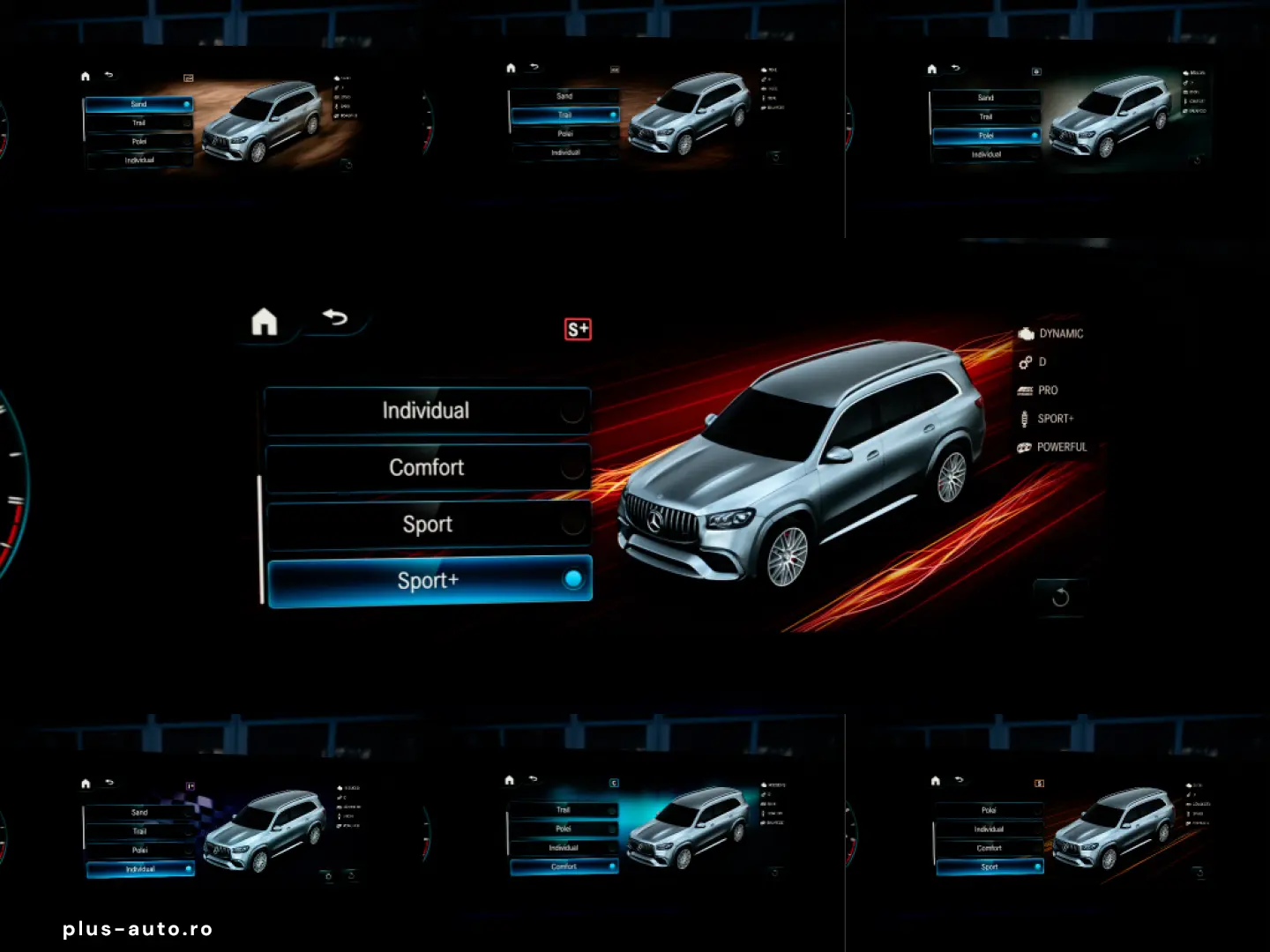Open the small screen with Comfort highlighted

coord(646,827)
